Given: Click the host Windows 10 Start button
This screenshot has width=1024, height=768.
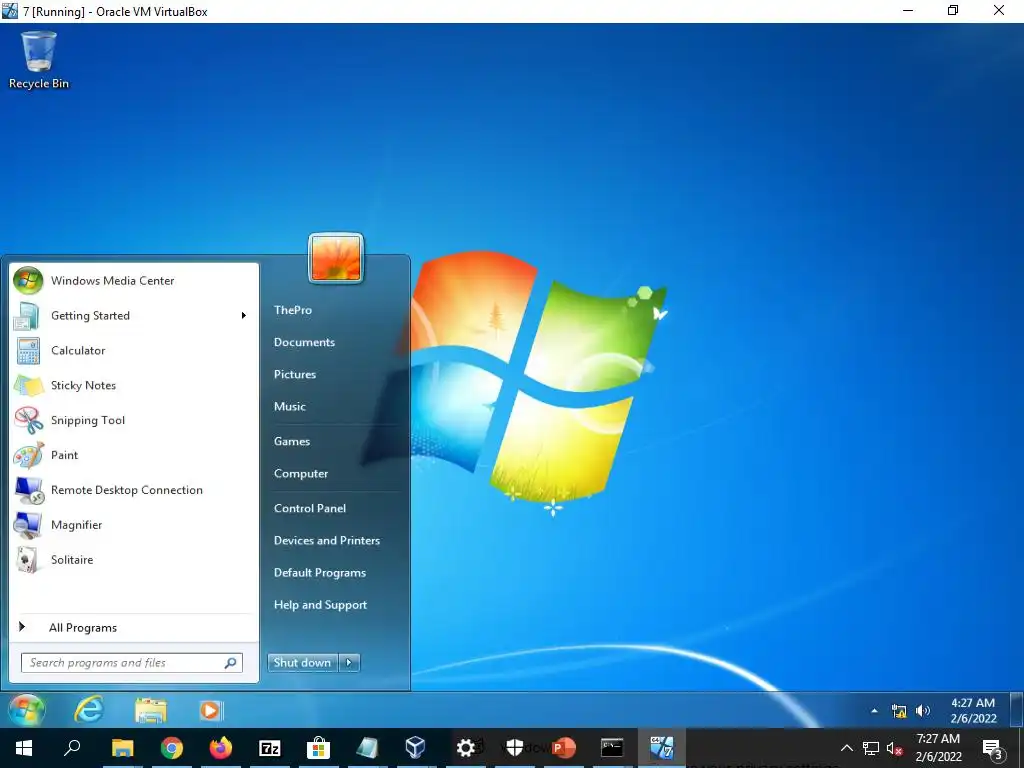Looking at the screenshot, I should pyautogui.click(x=24, y=748).
